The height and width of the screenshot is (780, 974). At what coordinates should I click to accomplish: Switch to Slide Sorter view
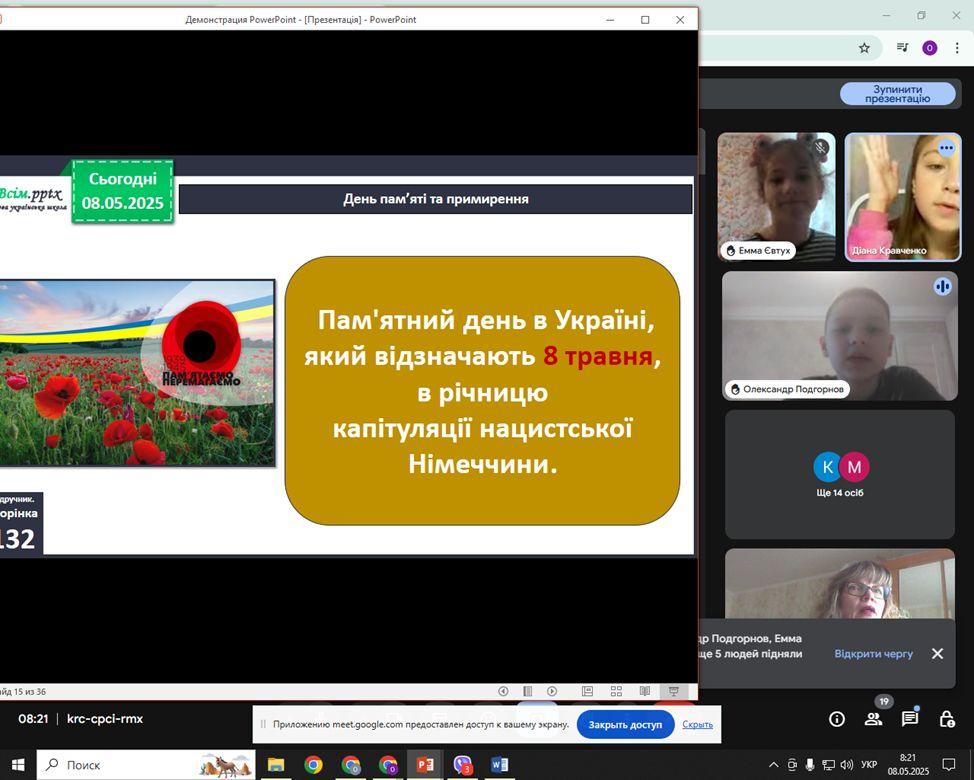point(616,691)
